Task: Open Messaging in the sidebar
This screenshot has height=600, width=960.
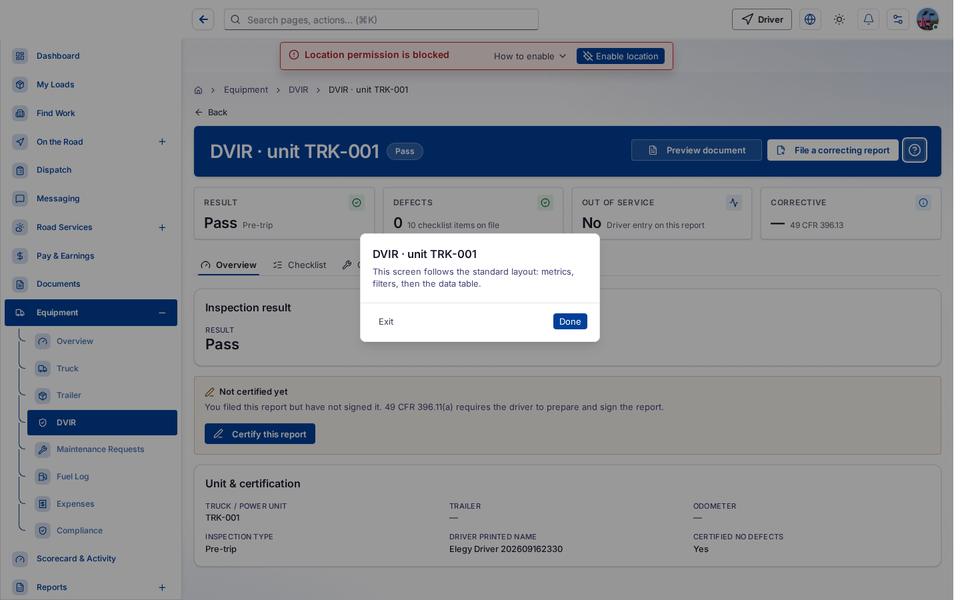Action: [x=91, y=198]
